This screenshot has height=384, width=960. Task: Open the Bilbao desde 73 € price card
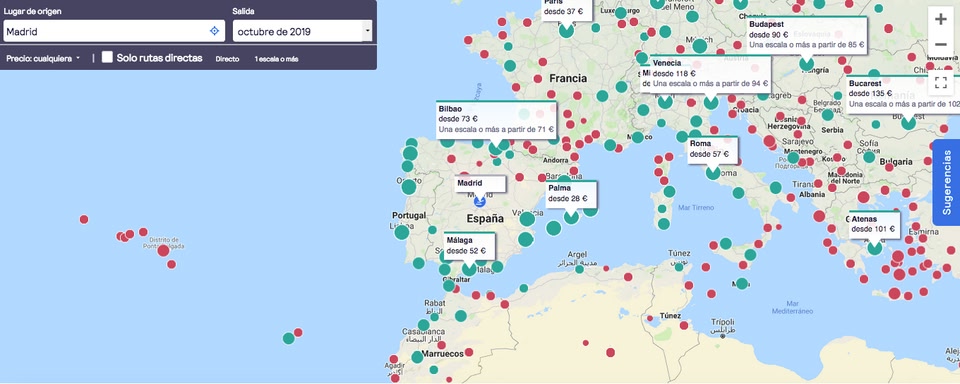pyautogui.click(x=497, y=119)
